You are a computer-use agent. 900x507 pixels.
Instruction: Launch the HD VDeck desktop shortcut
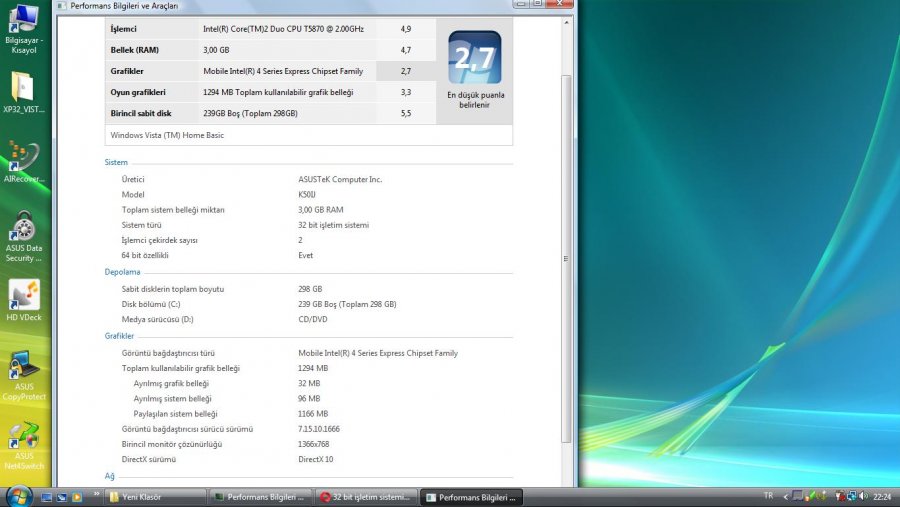(x=22, y=297)
